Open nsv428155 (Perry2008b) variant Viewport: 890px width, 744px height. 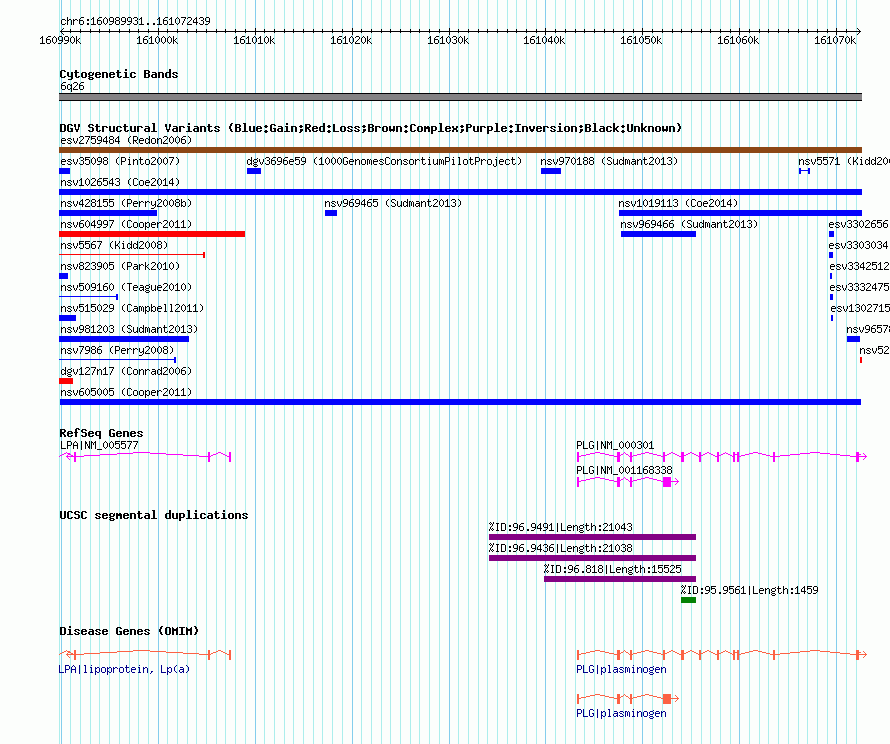tap(126, 203)
